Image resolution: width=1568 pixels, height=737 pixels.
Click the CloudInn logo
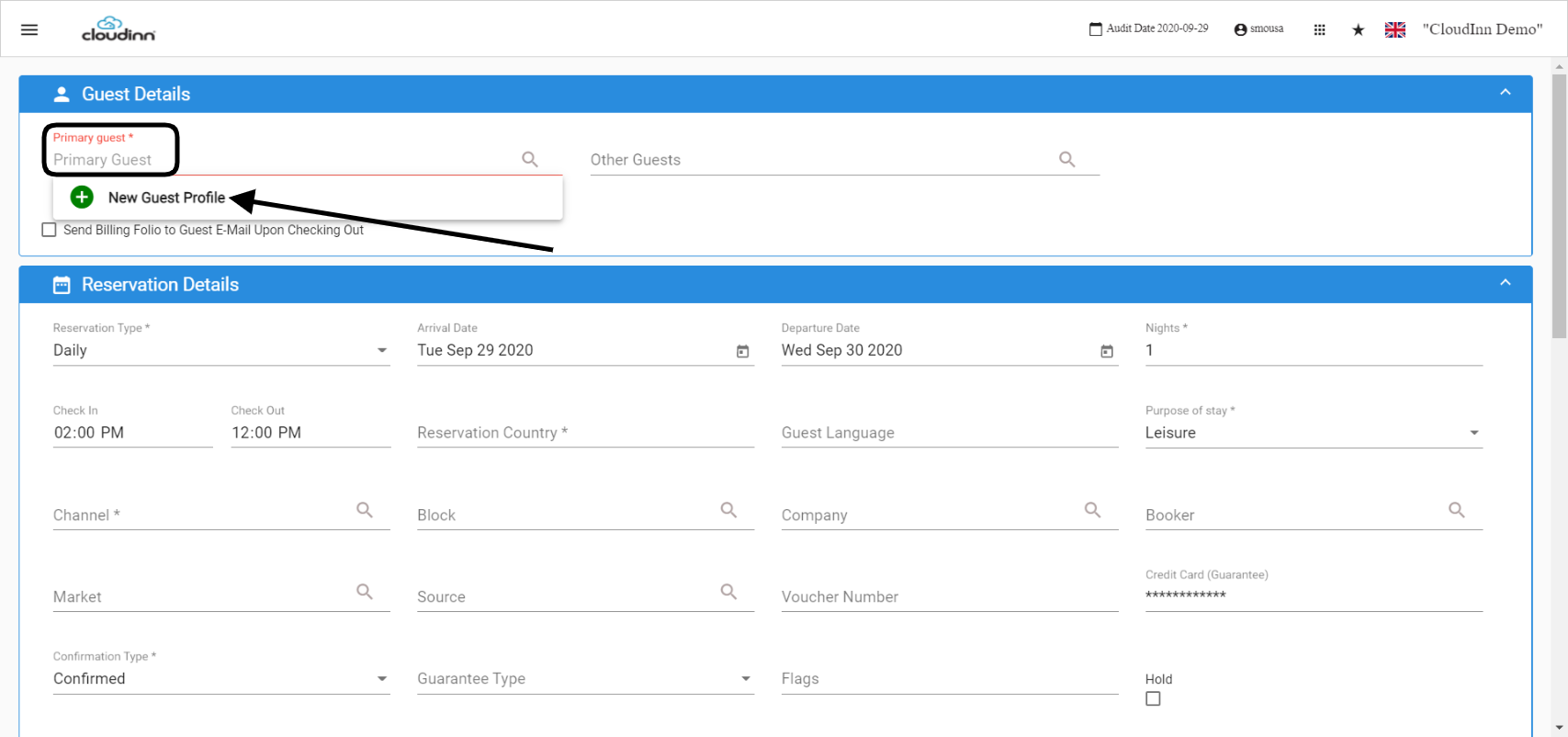pos(118,29)
